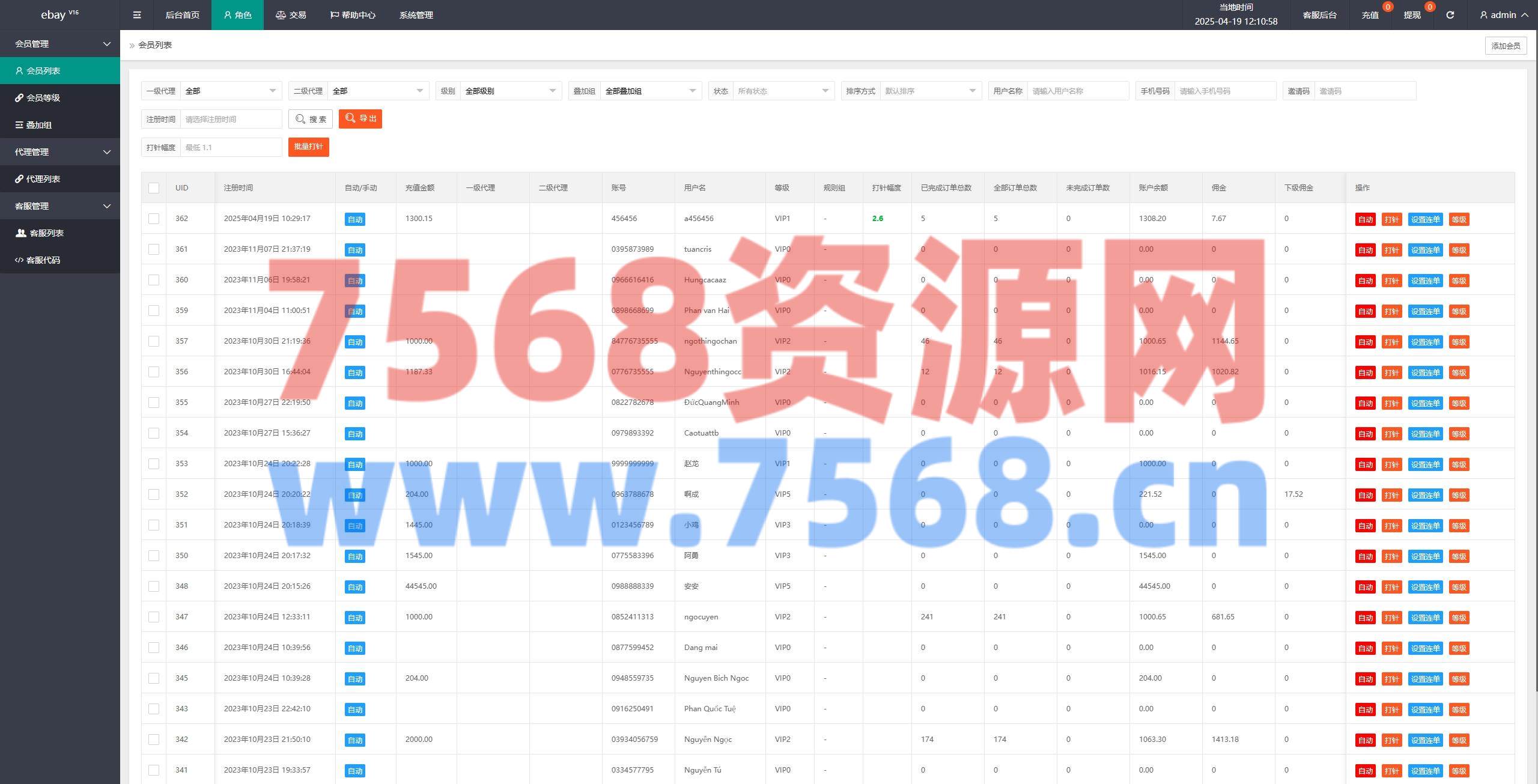This screenshot has height=784, width=1538.
Task: Click the refresh icon in top bar
Action: click(1450, 15)
